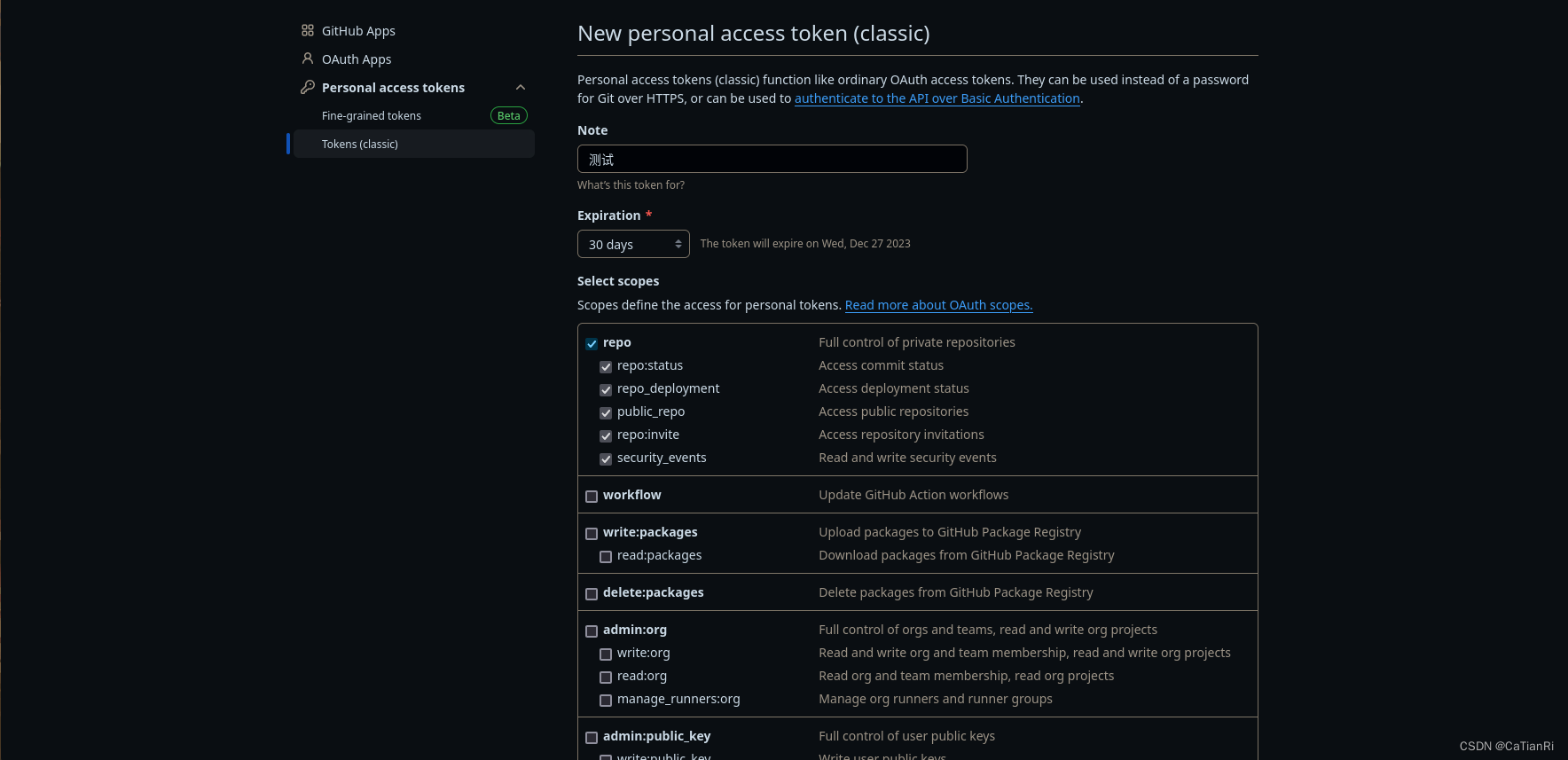Click the OAuth Apps person icon
This screenshot has height=760, width=1568.
pyautogui.click(x=308, y=59)
